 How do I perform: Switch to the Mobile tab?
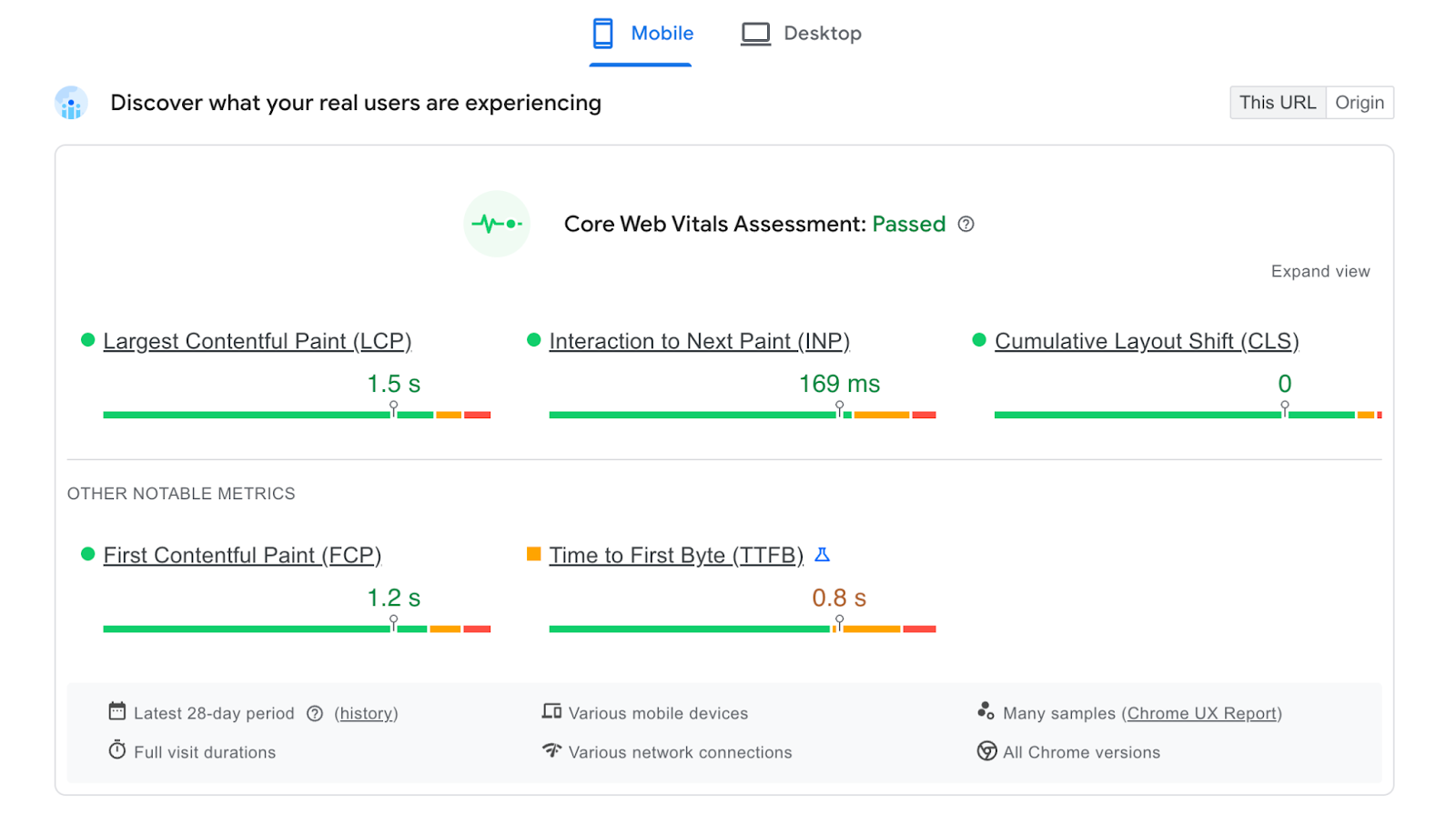642,34
